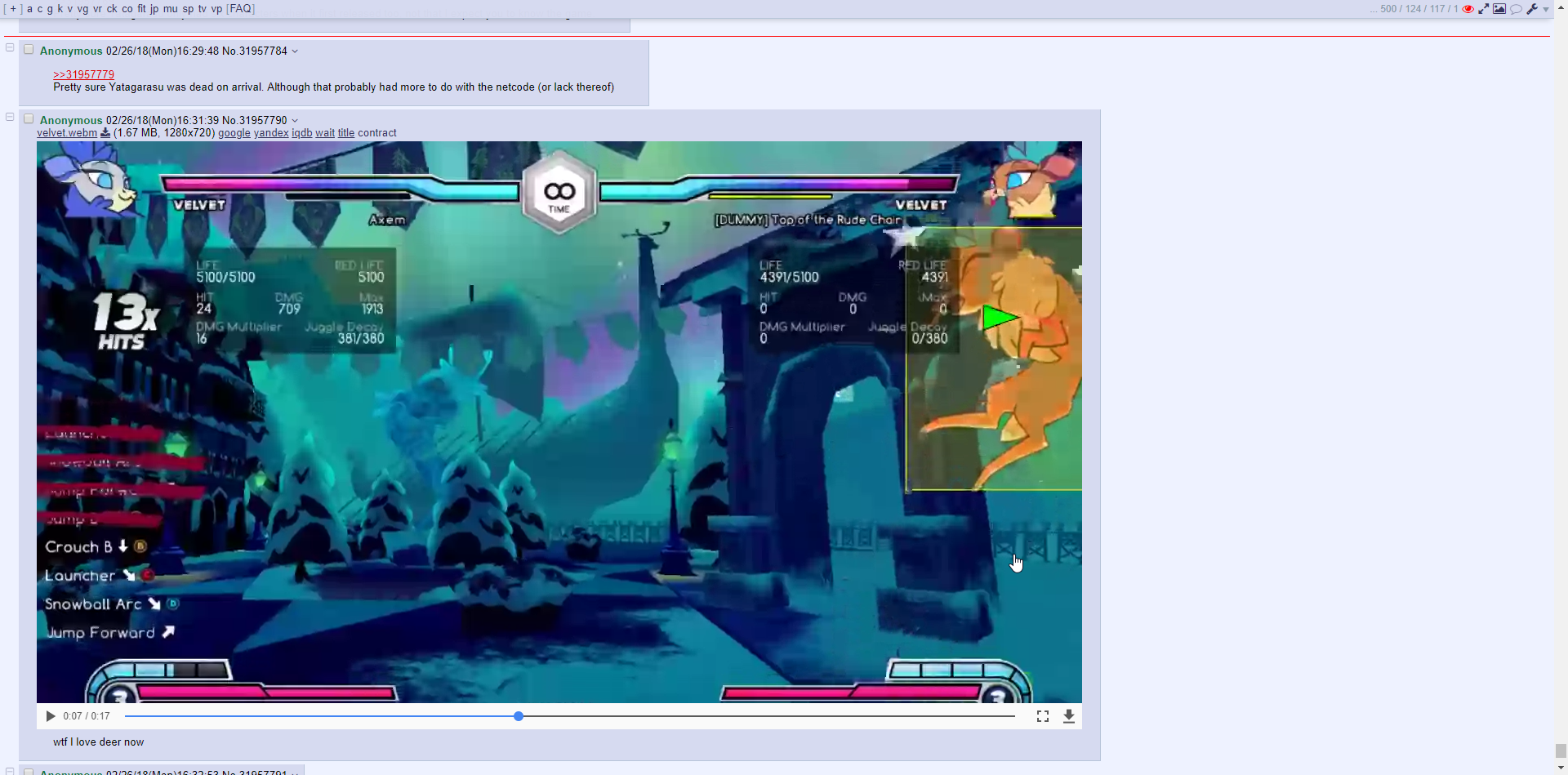Go to the vg board in navigation
The height and width of the screenshot is (775, 1568).
tap(82, 9)
